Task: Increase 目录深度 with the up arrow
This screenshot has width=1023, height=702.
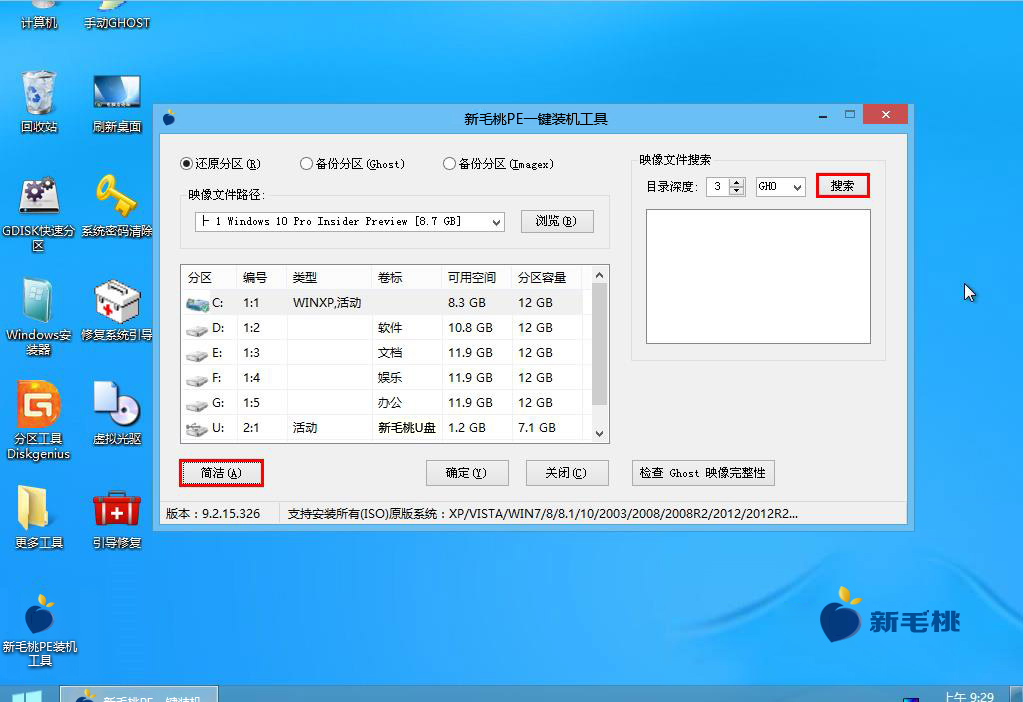Action: pyautogui.click(x=737, y=182)
